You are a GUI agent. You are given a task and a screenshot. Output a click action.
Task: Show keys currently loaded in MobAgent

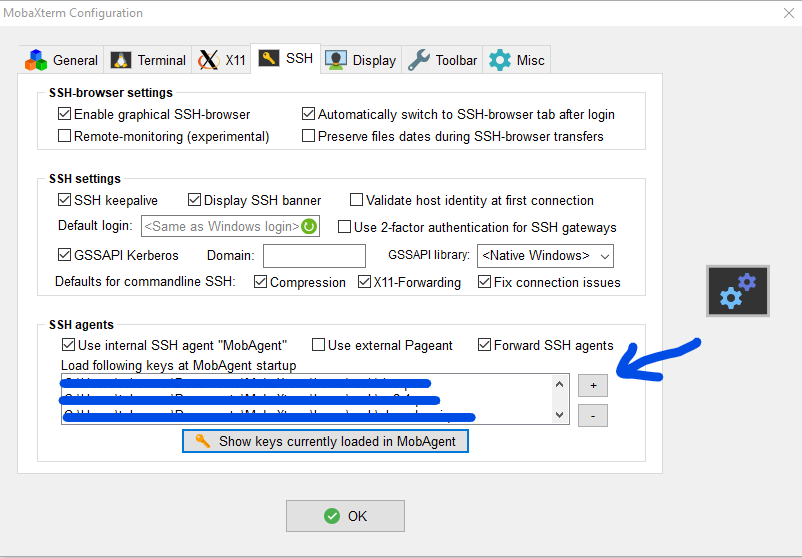tap(325, 441)
